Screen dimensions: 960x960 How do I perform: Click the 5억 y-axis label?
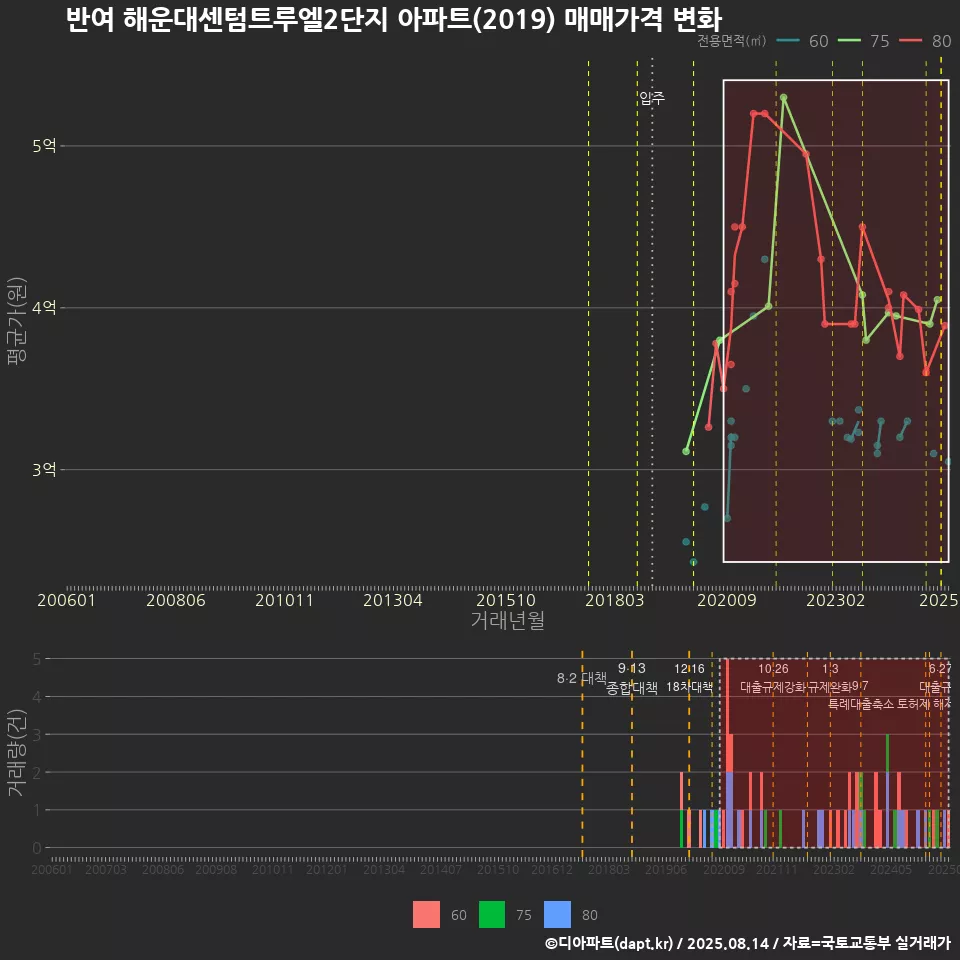pyautogui.click(x=44, y=146)
